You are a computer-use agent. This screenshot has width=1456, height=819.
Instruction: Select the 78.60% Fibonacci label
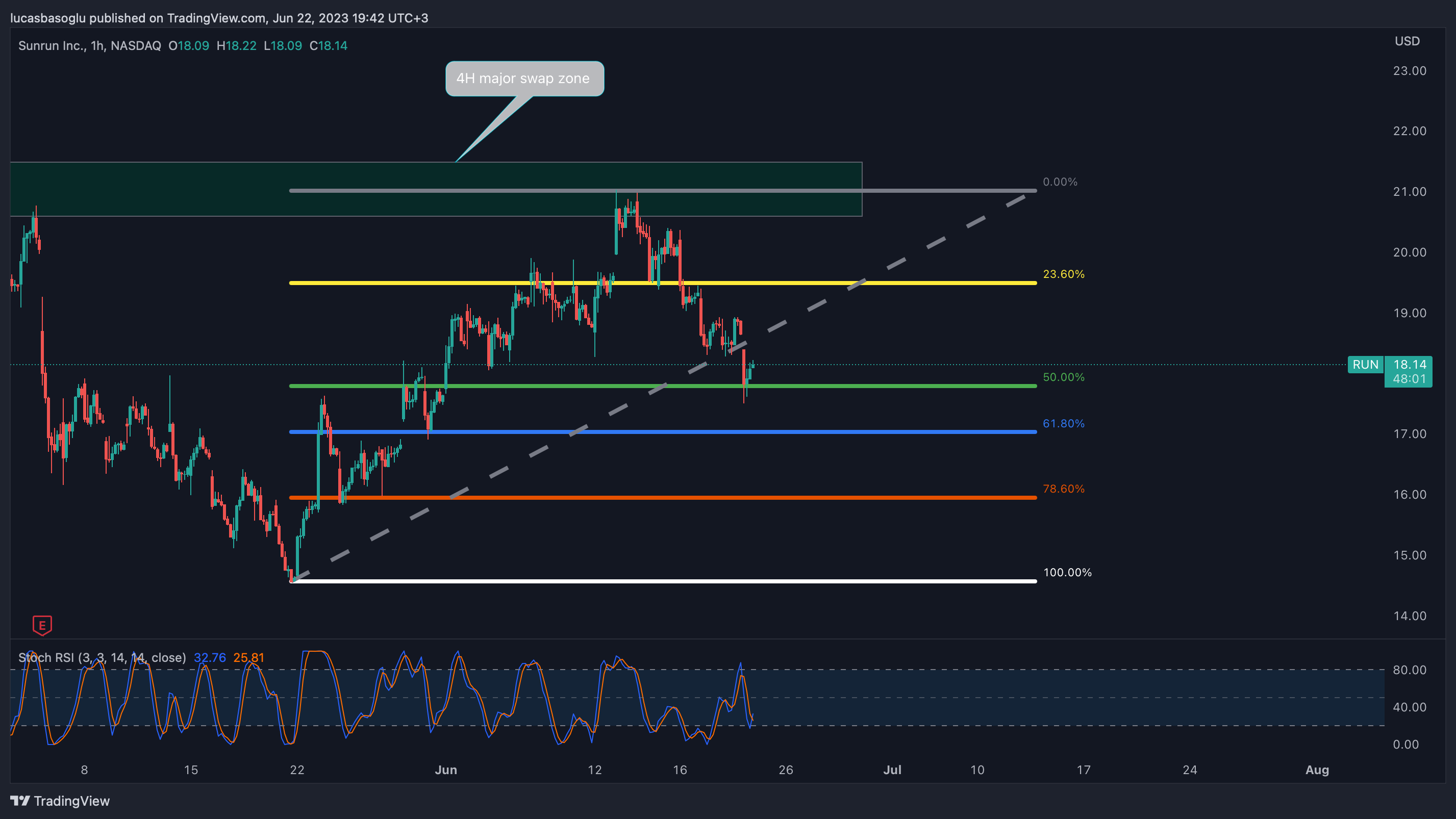point(1063,489)
